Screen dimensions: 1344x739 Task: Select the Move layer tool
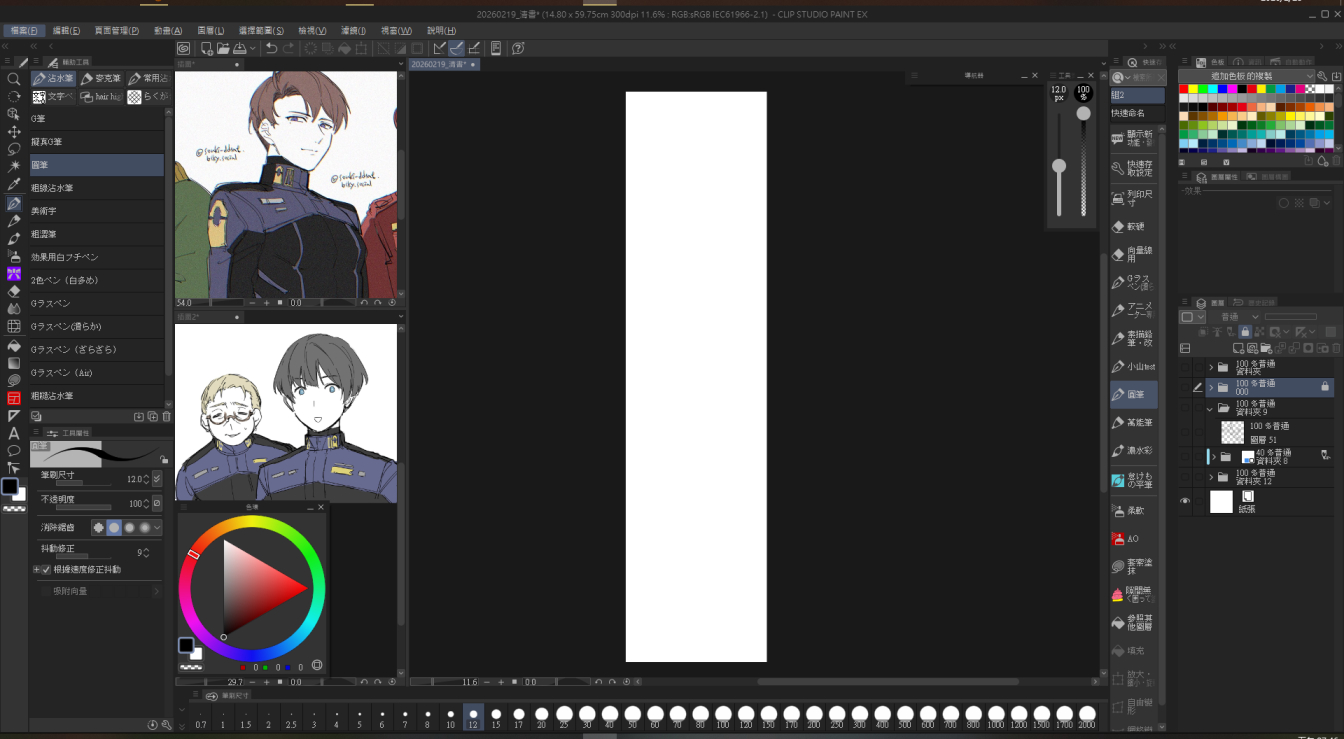click(14, 132)
